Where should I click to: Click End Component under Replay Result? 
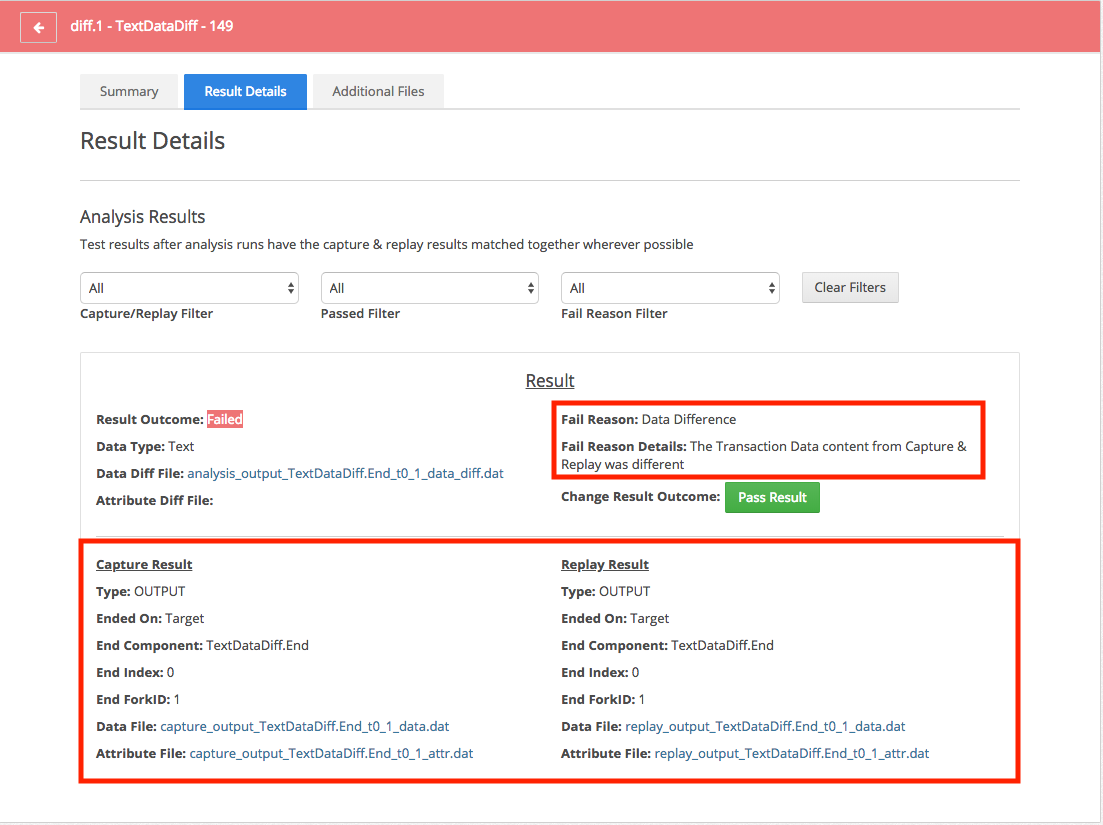tap(668, 646)
